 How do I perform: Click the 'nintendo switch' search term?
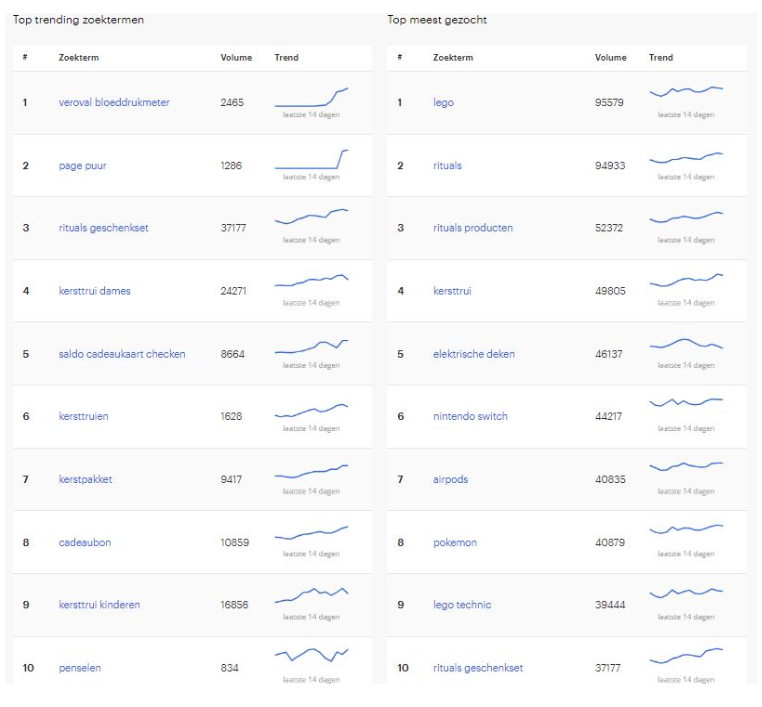[470, 416]
